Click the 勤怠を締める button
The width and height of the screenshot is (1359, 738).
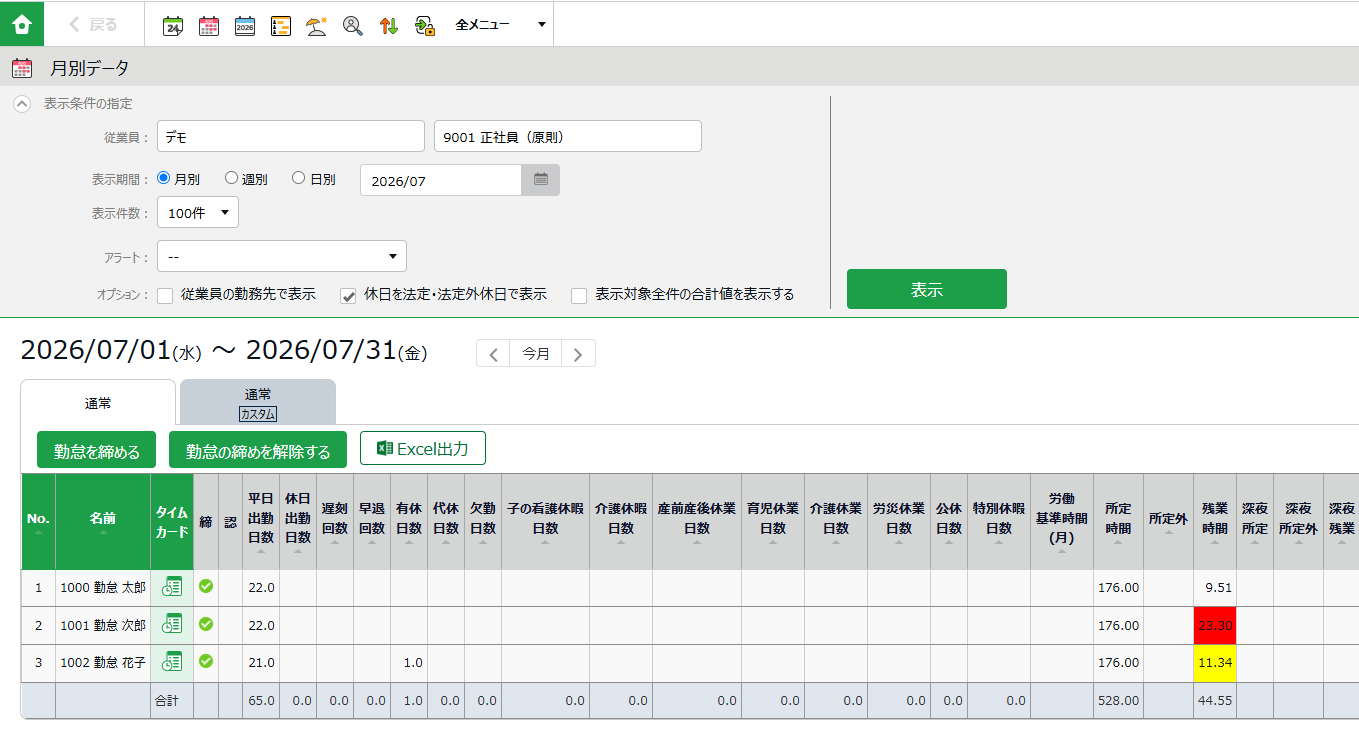pos(97,450)
